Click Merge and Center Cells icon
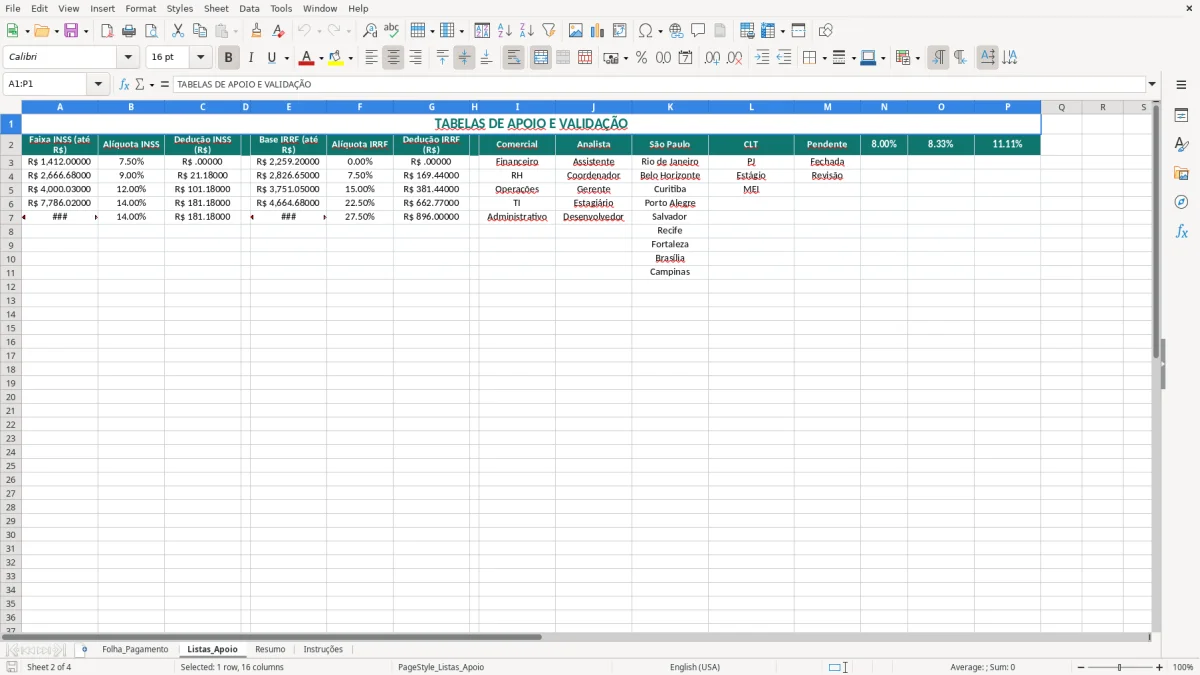Screen dimensions: 1200x675 click(x=541, y=58)
